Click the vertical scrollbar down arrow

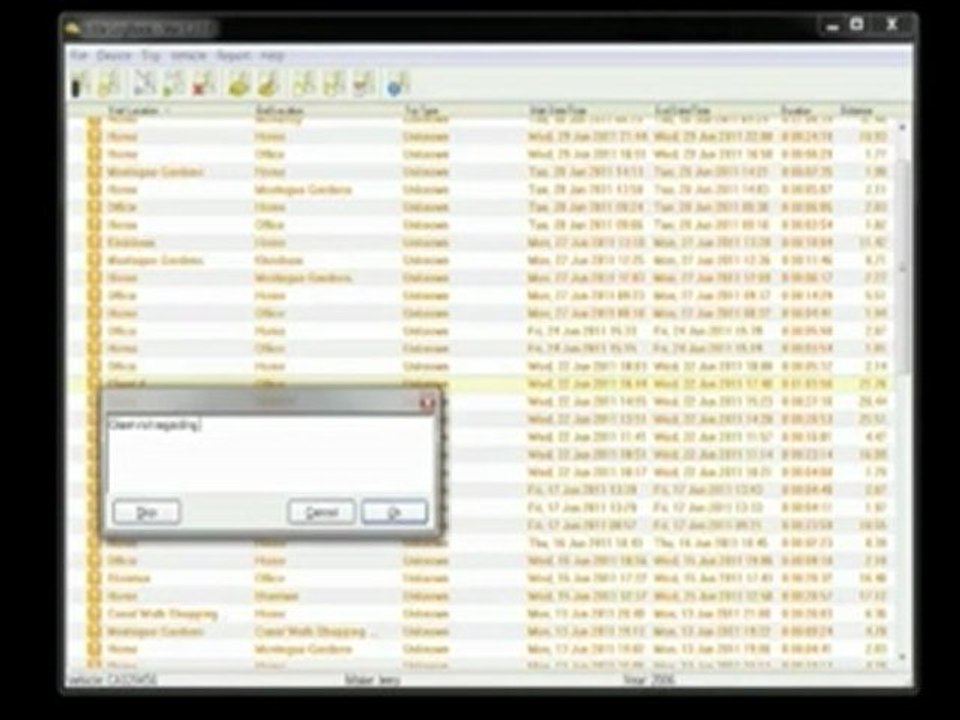pyautogui.click(x=902, y=657)
